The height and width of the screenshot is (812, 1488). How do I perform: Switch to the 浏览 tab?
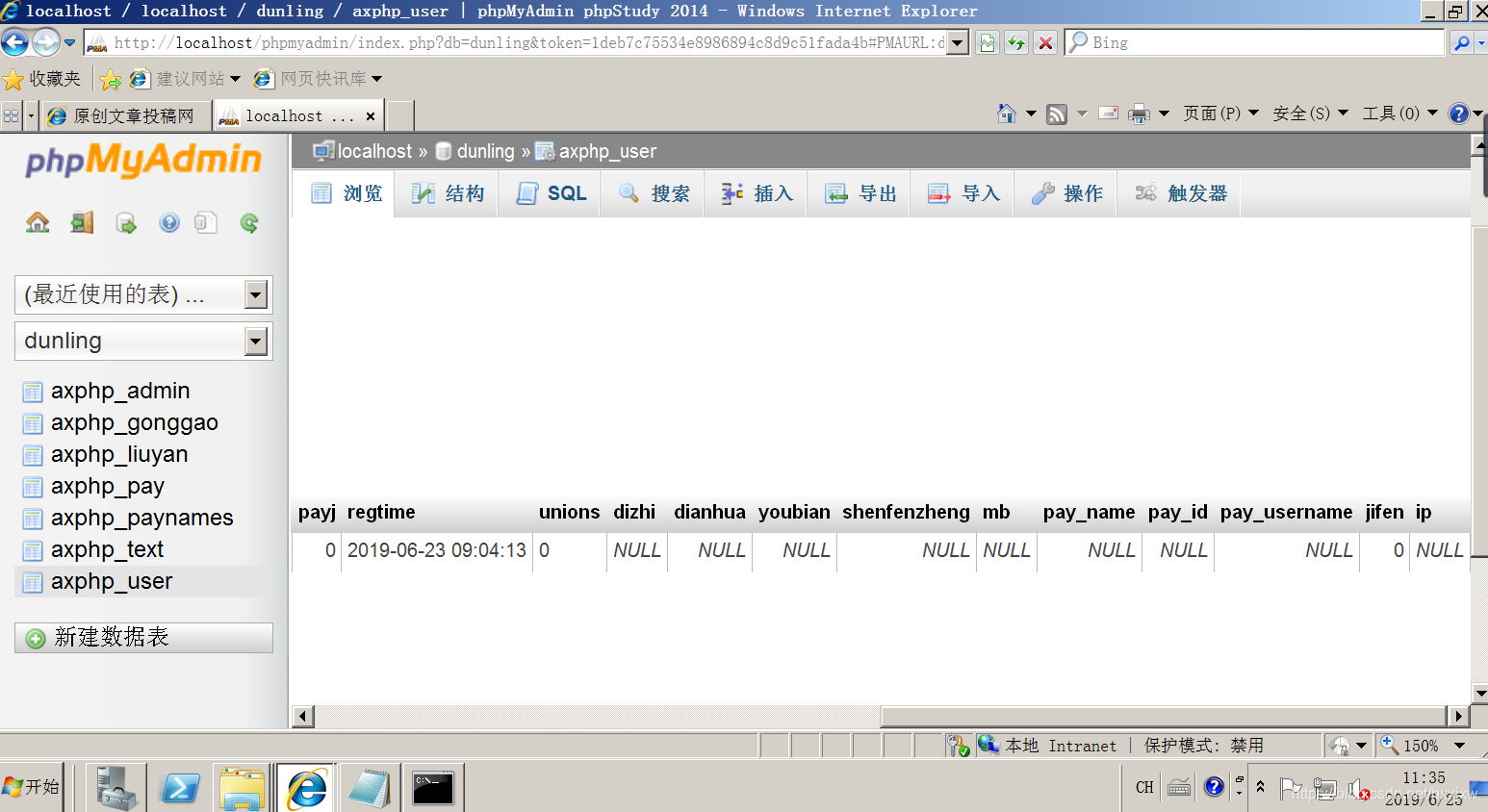pyautogui.click(x=344, y=193)
